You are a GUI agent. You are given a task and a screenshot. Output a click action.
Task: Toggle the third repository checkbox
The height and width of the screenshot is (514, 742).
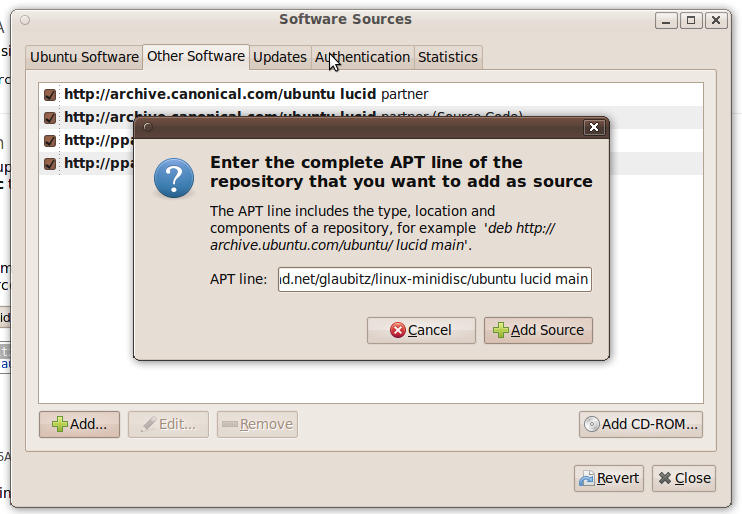49,140
